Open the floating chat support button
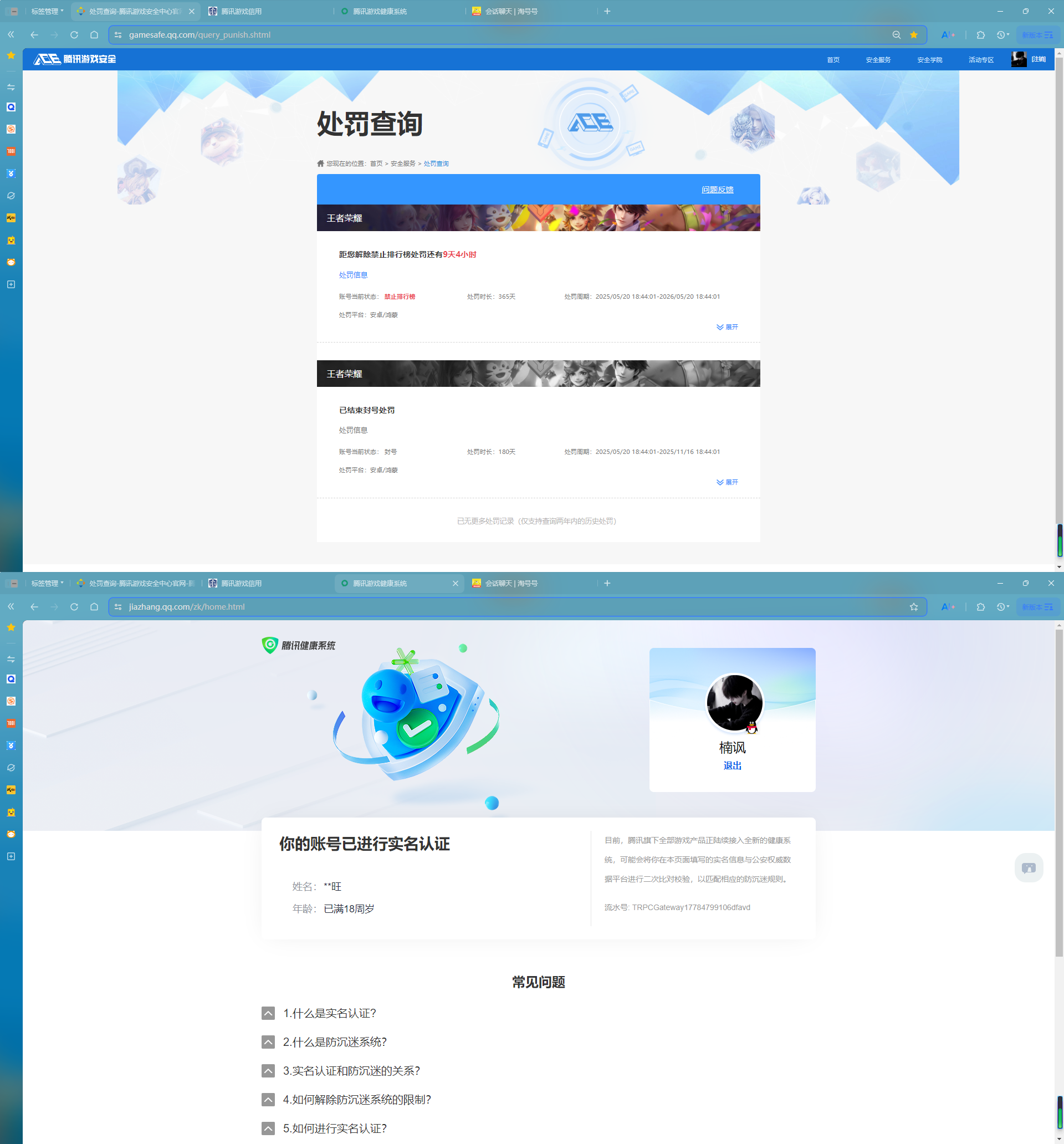Viewport: 1064px width, 1144px height. tap(1029, 867)
